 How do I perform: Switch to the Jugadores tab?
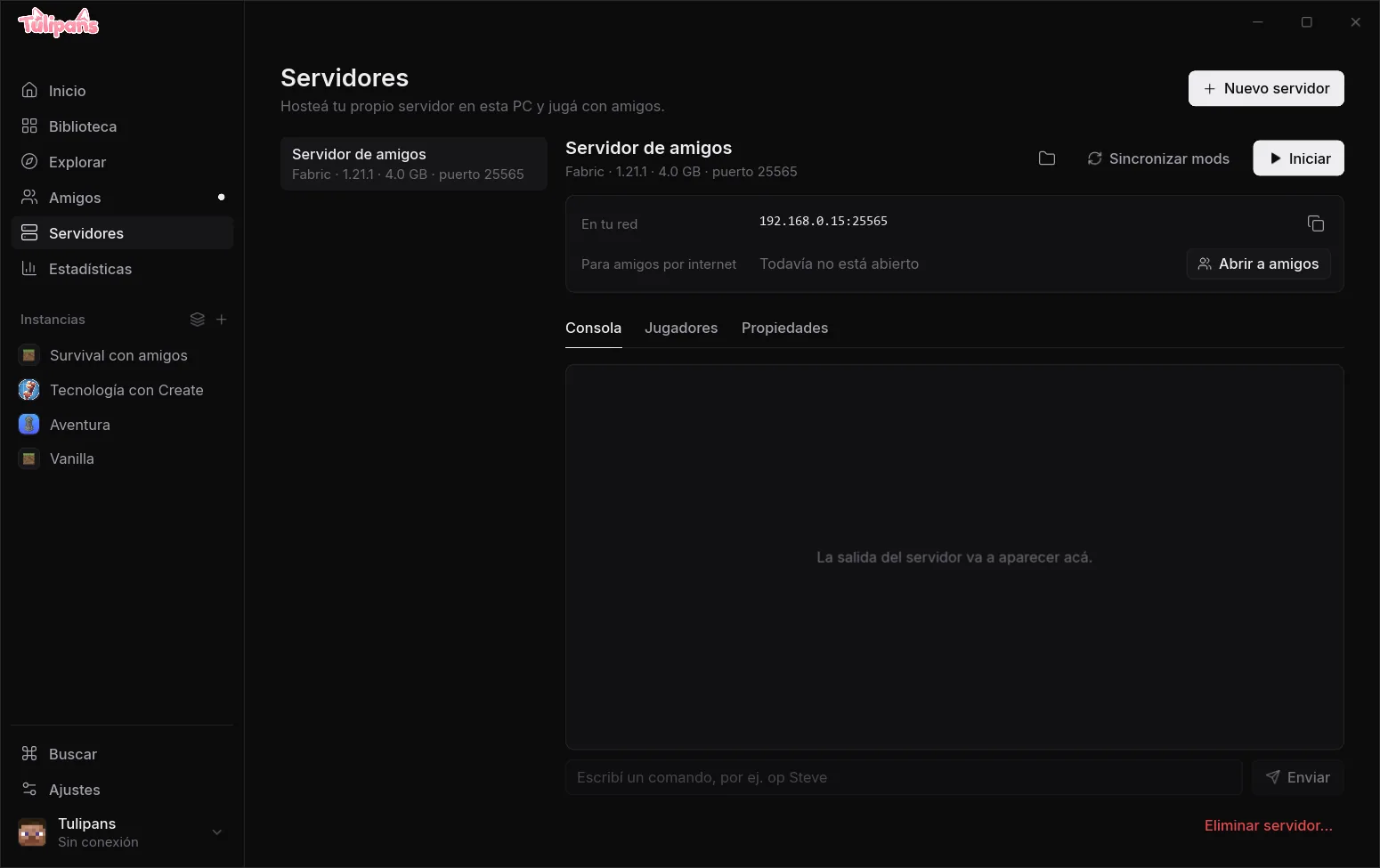pos(681,329)
